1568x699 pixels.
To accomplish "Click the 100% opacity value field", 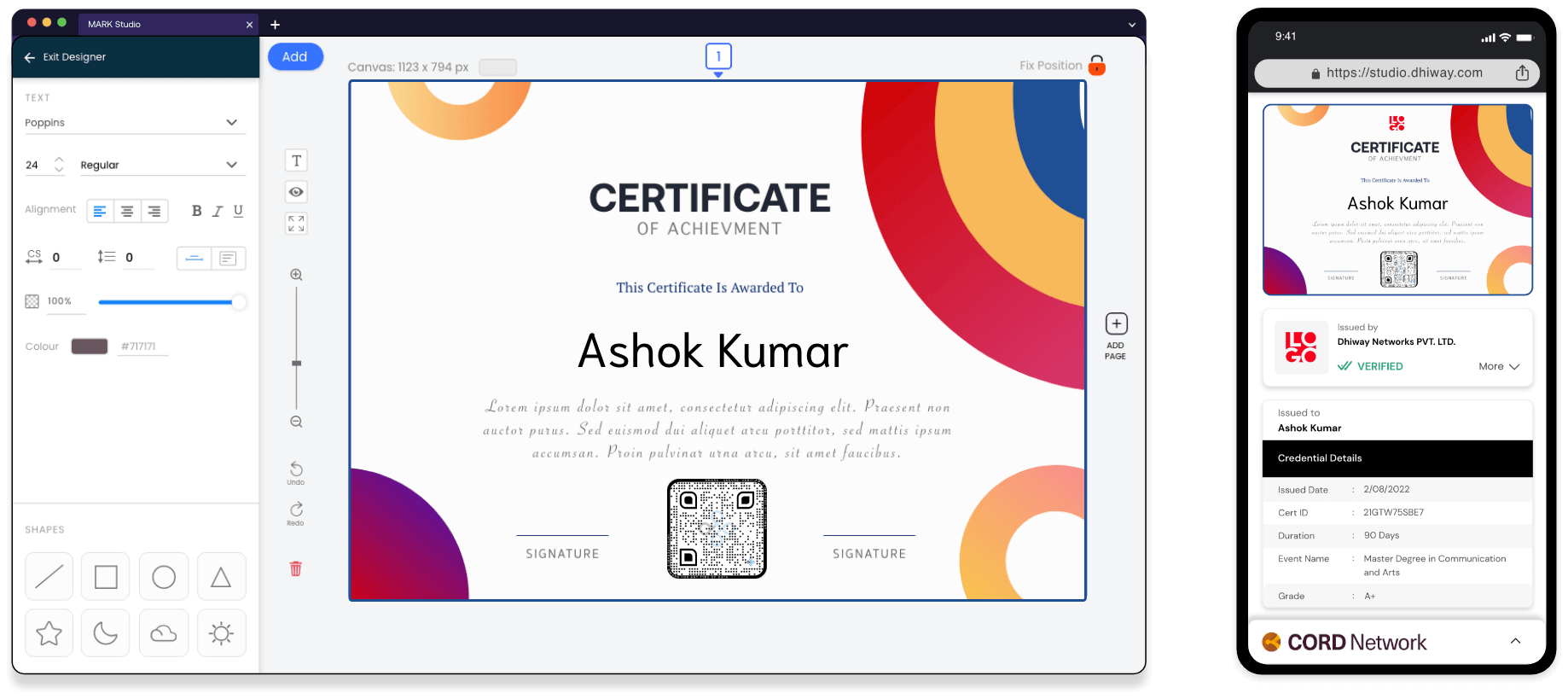I will 65,301.
